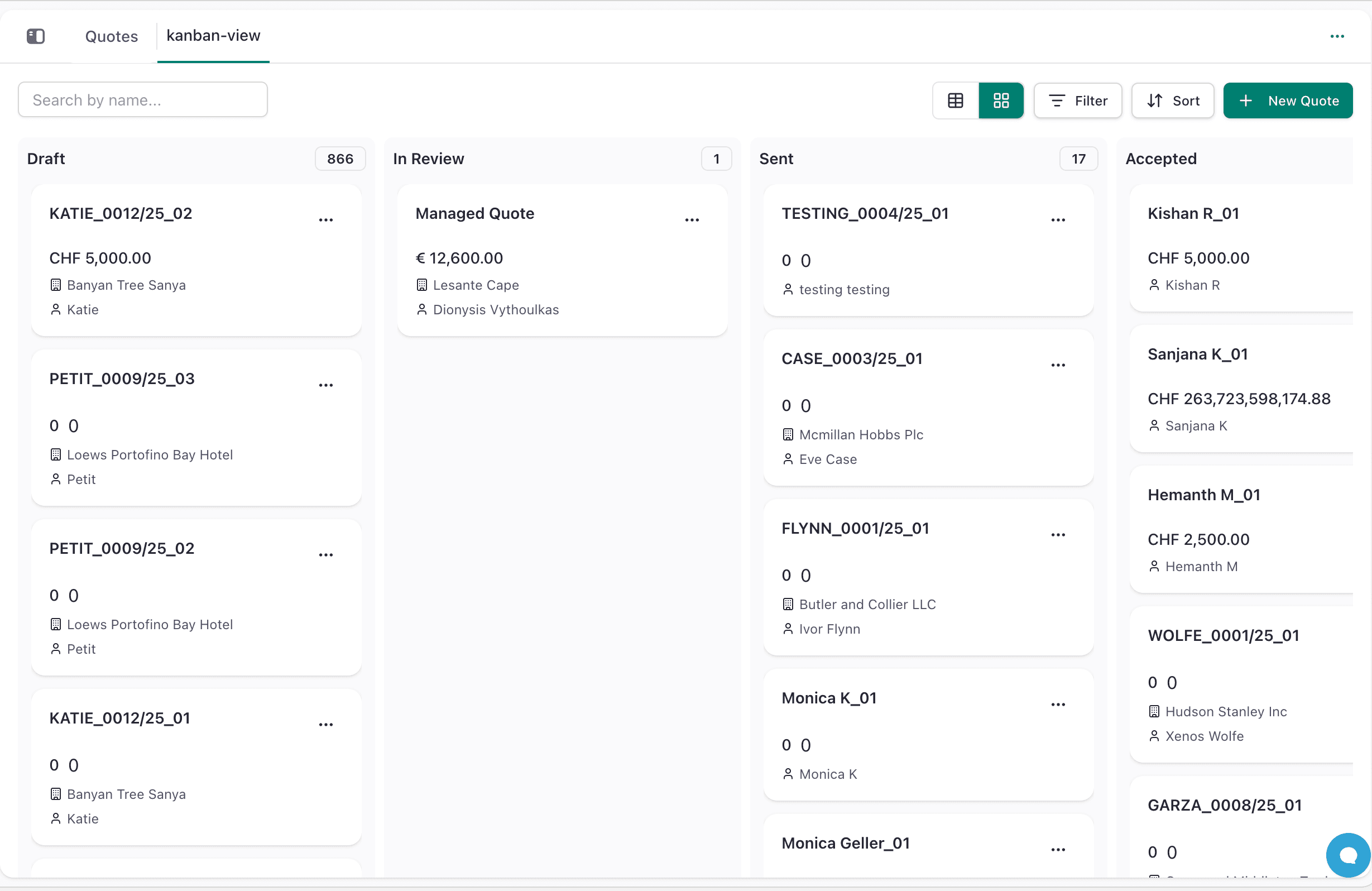This screenshot has height=891, width=1372.
Task: Click the CHF 263,723,598,174.88 amount
Action: coord(1239,399)
